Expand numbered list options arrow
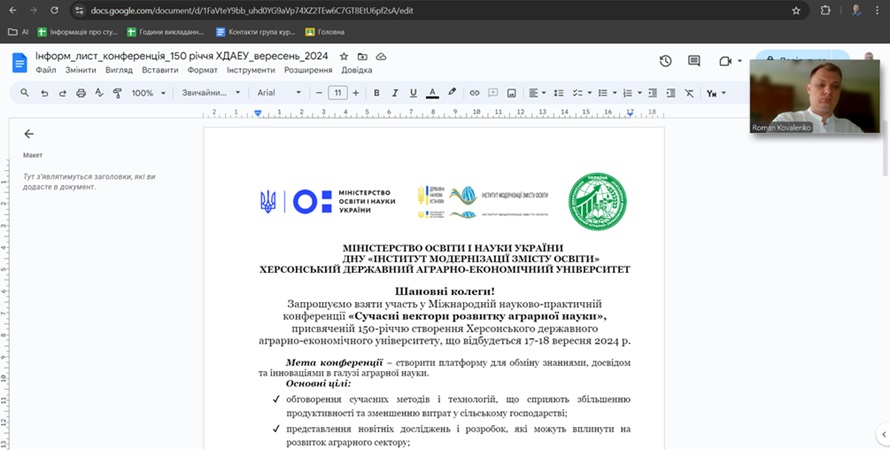This screenshot has height=450, width=890. [x=640, y=93]
